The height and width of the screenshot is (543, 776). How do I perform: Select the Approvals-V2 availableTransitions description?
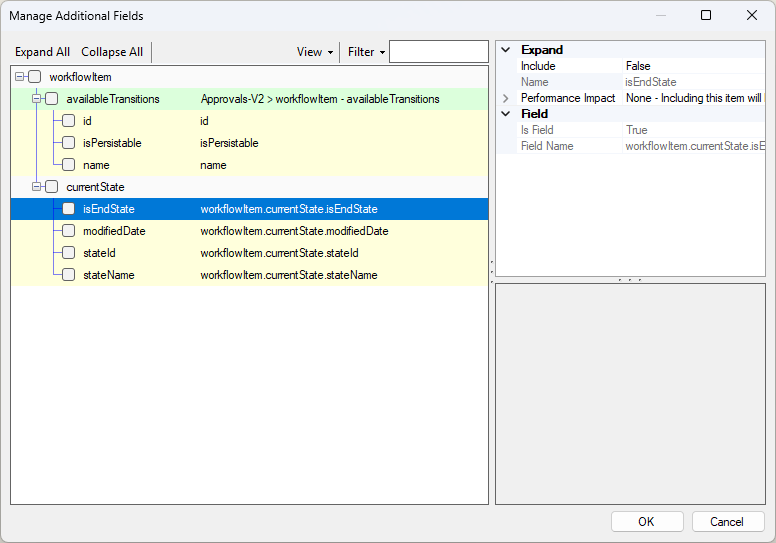click(x=320, y=99)
